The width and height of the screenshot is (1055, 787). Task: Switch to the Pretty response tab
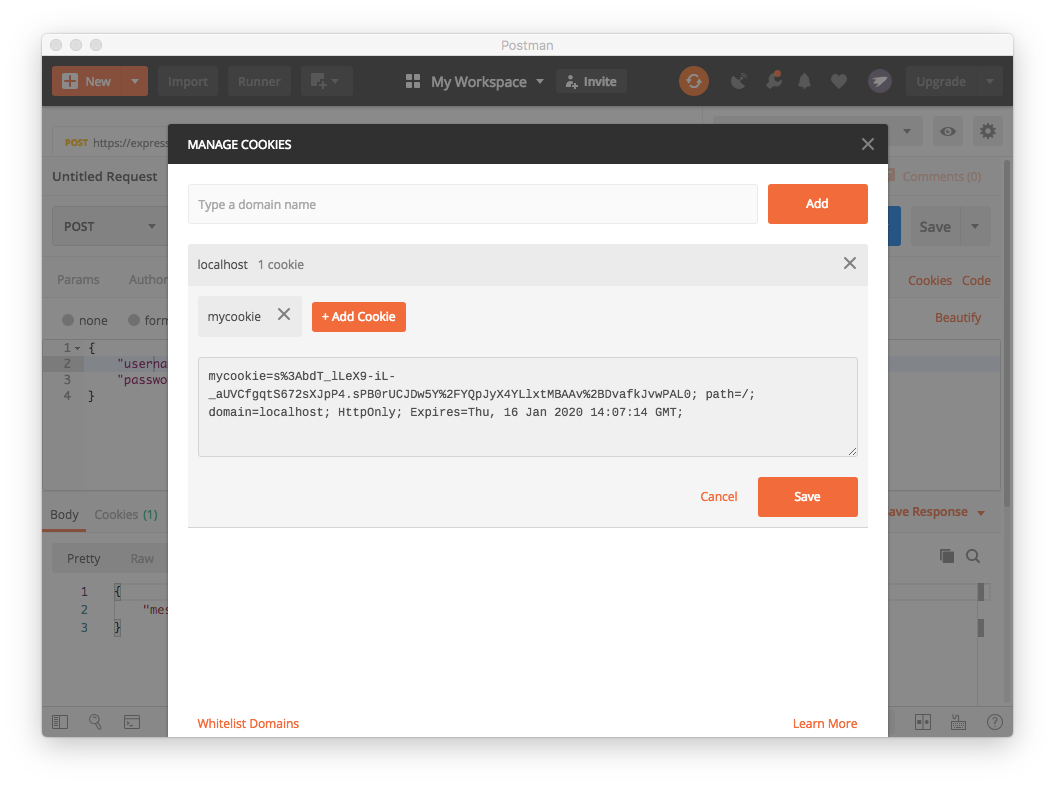pyautogui.click(x=83, y=558)
